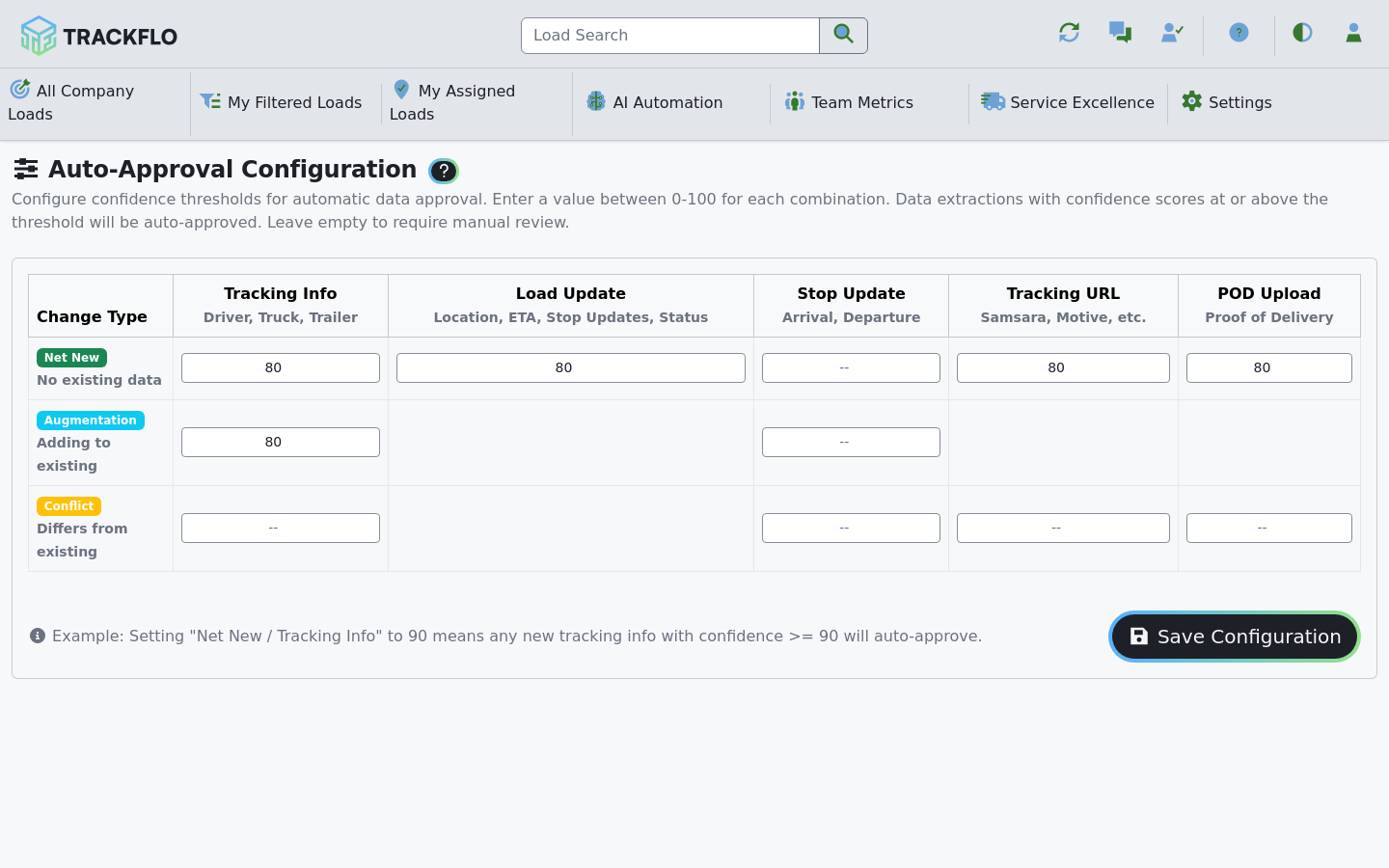Click the magnifier search button
Image resolution: width=1389 pixels, height=868 pixels.
pyautogui.click(x=844, y=36)
